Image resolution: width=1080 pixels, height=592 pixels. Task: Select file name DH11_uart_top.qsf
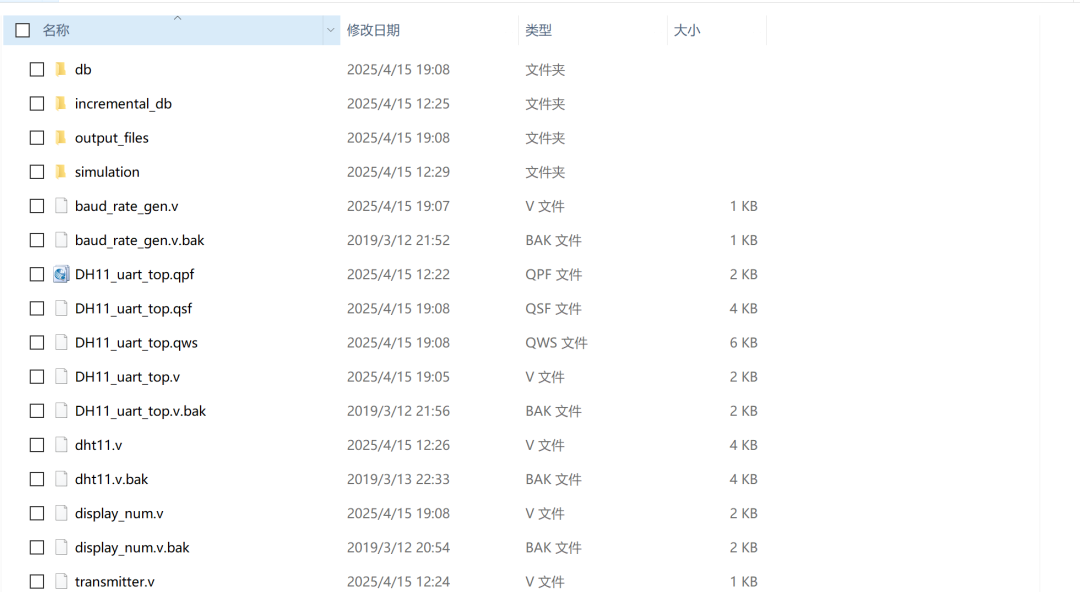click(x=133, y=309)
